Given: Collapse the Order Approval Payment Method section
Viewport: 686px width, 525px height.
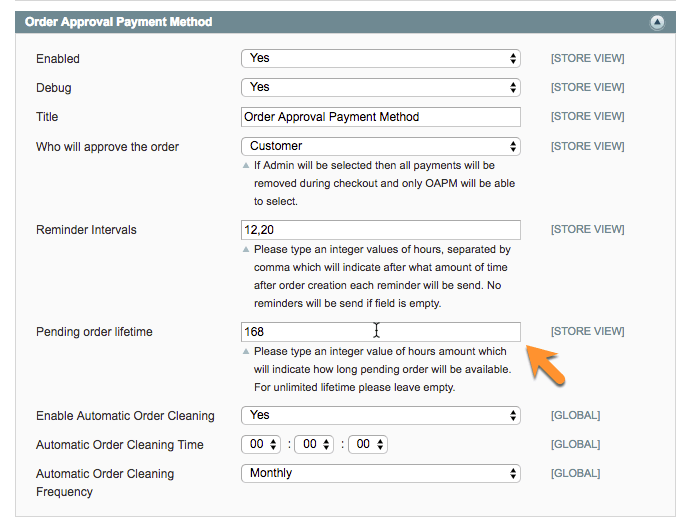Looking at the screenshot, I should (656, 21).
